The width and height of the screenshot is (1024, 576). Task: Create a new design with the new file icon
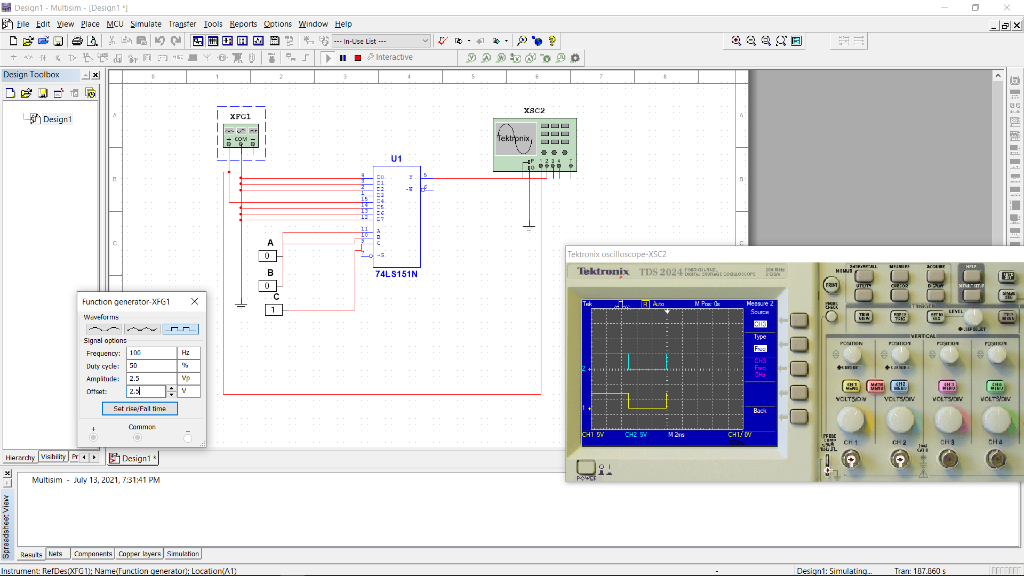point(14,41)
